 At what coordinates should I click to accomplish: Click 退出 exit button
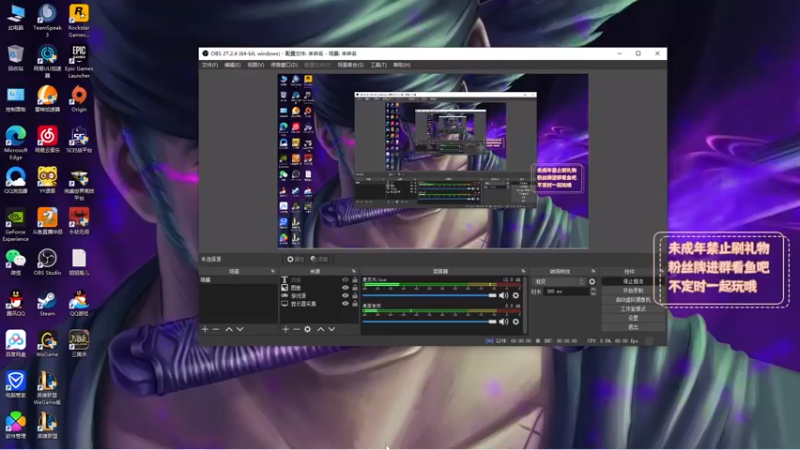[633, 327]
